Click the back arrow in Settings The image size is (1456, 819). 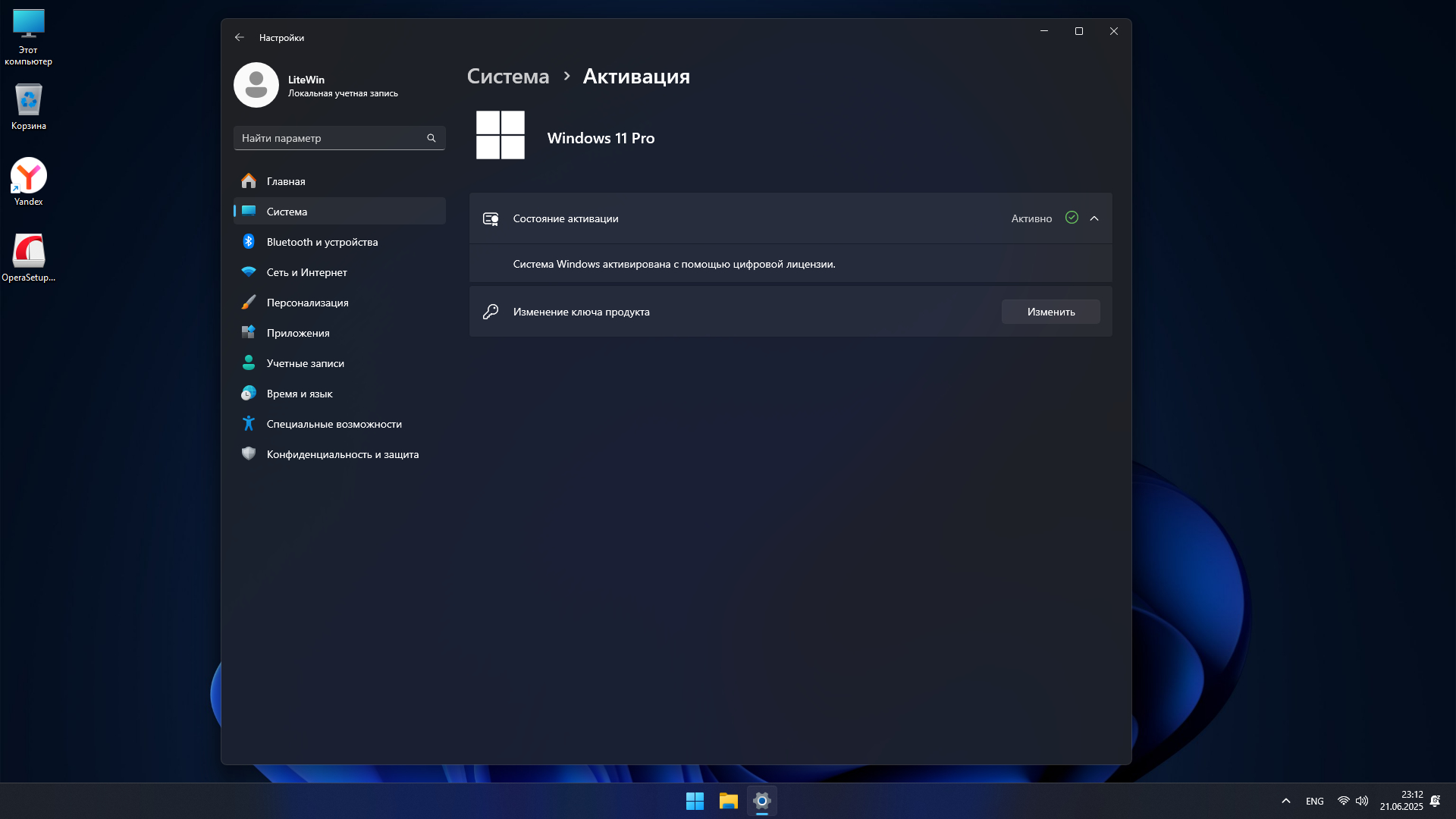[240, 37]
